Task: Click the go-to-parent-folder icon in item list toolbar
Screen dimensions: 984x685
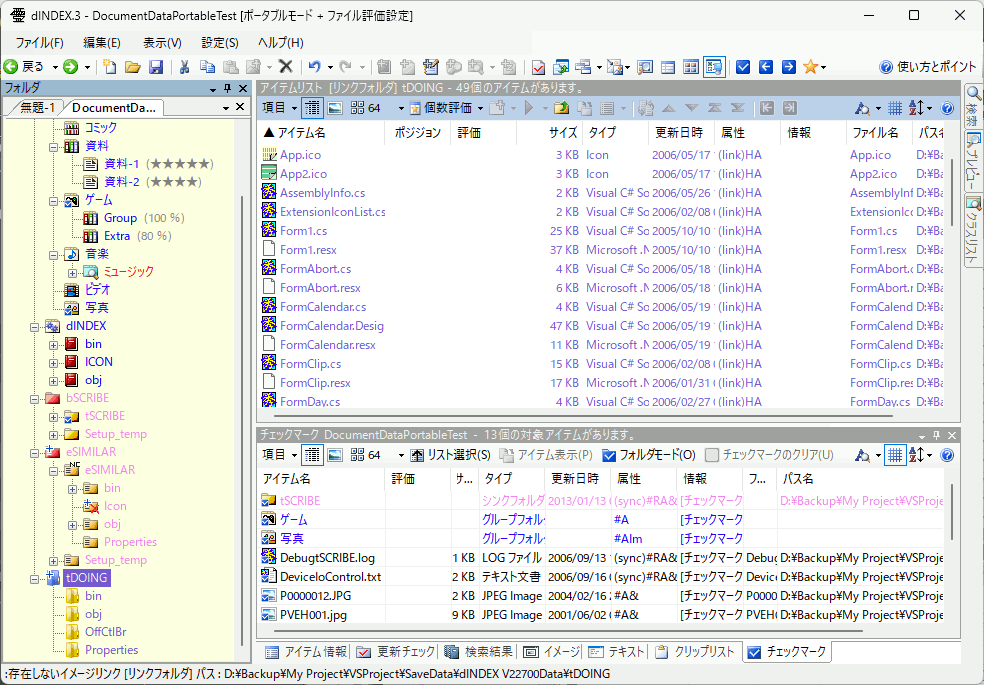Action: 562,108
